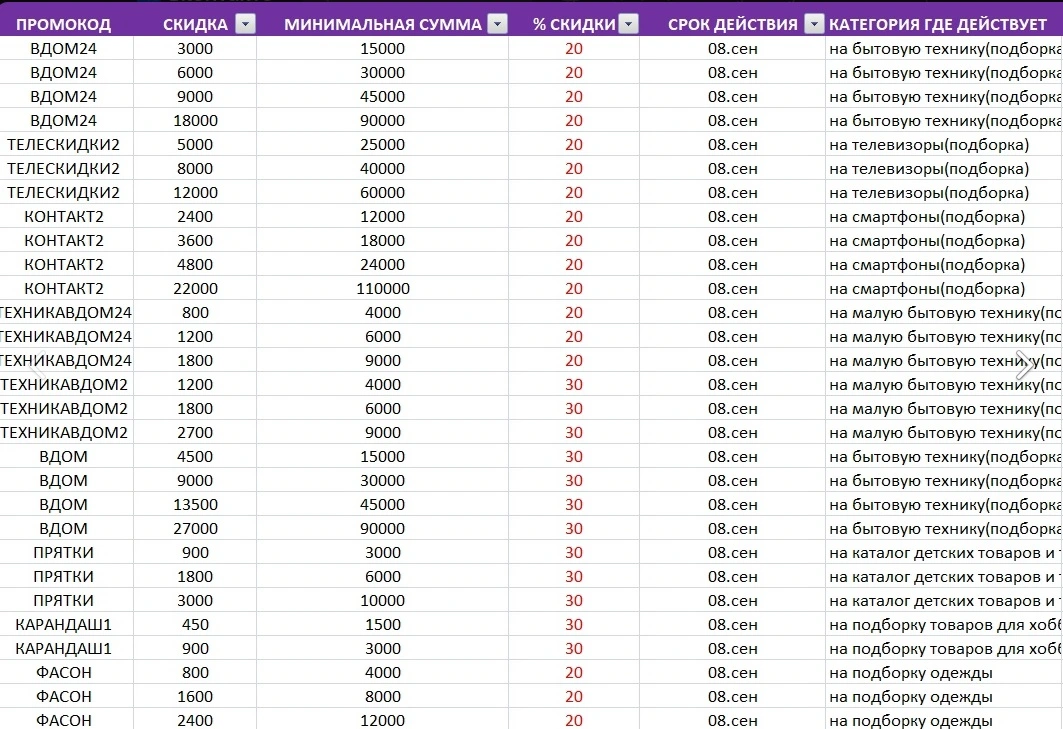Viewport: 1063px width, 729px height.
Task: Go to next image with right chevron
Action: point(1025,366)
